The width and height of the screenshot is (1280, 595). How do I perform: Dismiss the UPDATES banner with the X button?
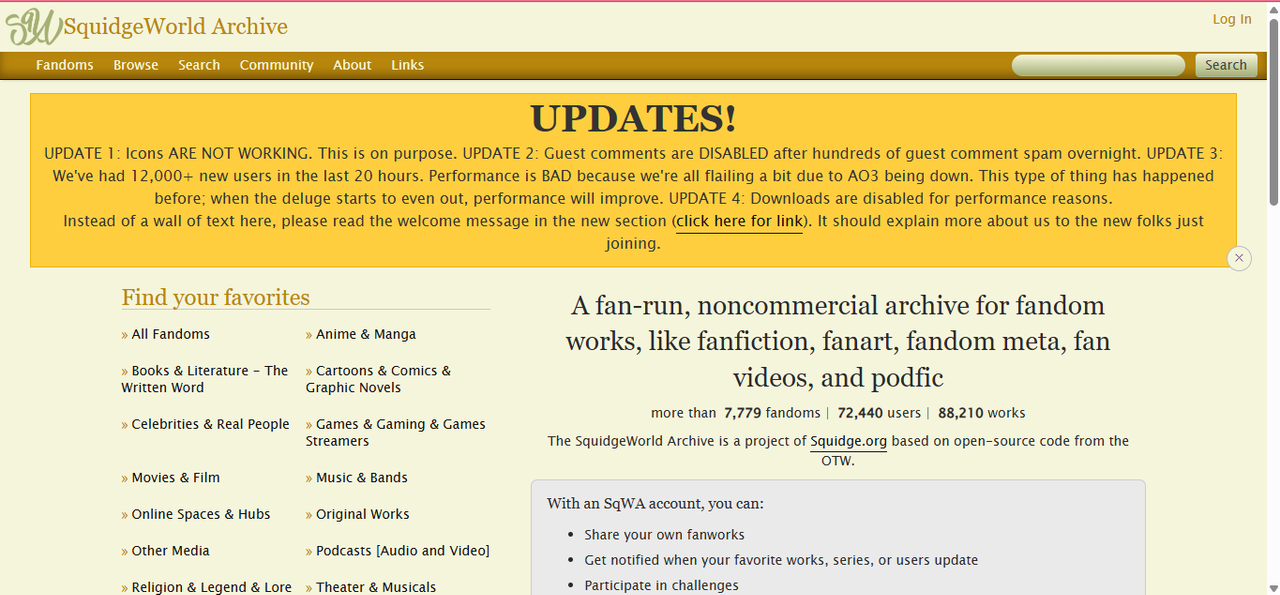tap(1239, 258)
